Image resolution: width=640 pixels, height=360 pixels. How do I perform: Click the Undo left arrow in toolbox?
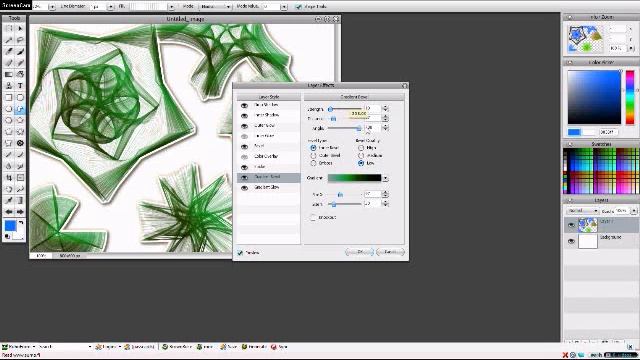pos(9,212)
